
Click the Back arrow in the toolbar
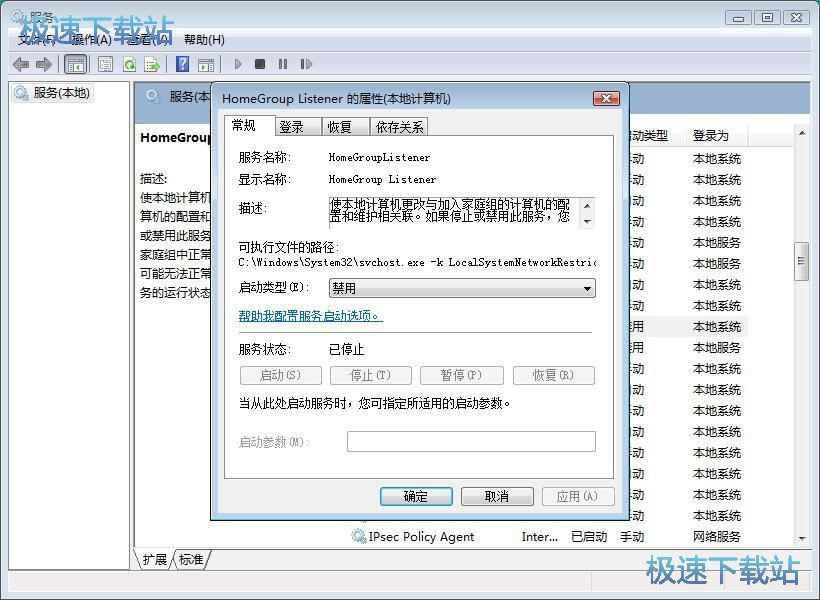point(21,64)
